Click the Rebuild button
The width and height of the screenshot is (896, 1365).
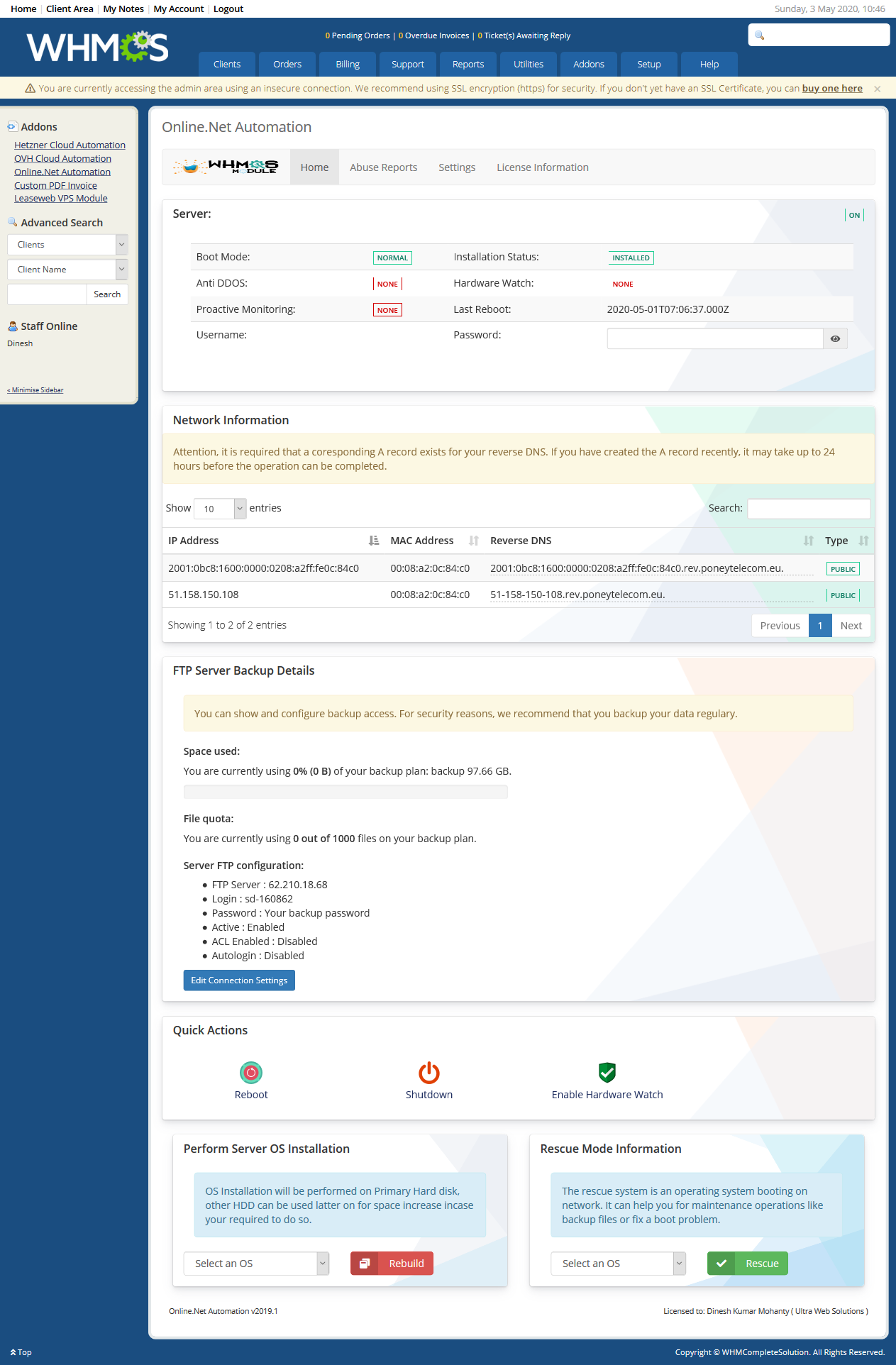pos(392,1264)
